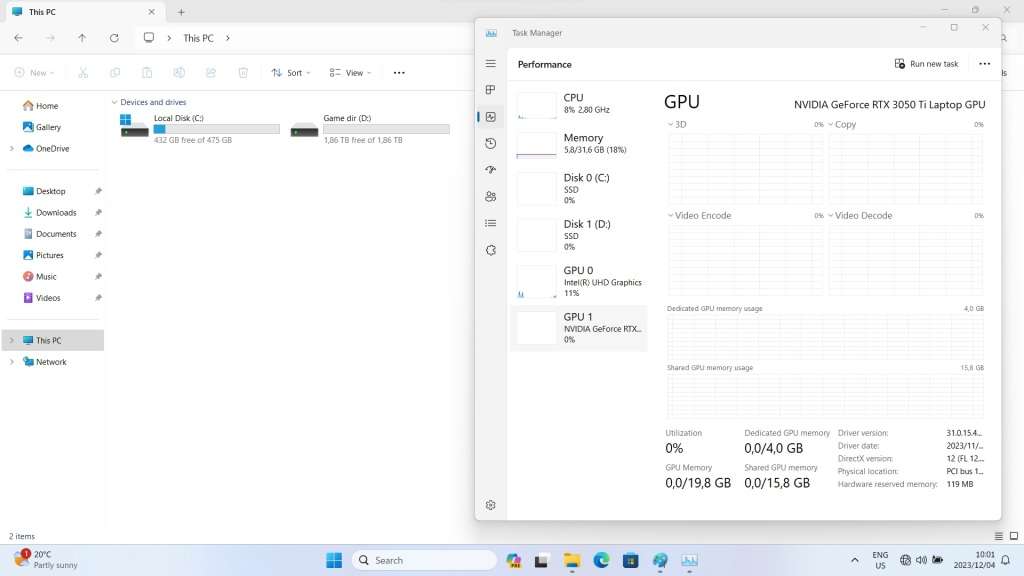Viewport: 1024px width, 576px height.
Task: Select GPU 0 Intel UHD Graphics entry
Action: click(x=580, y=281)
